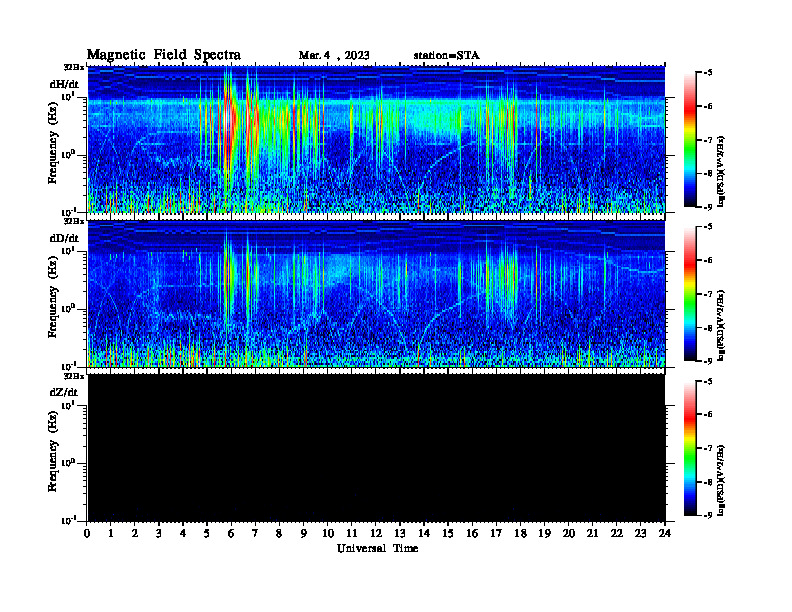The width and height of the screenshot is (792, 612).
Task: Click the time axis tick label "22"
Action: [x=617, y=533]
